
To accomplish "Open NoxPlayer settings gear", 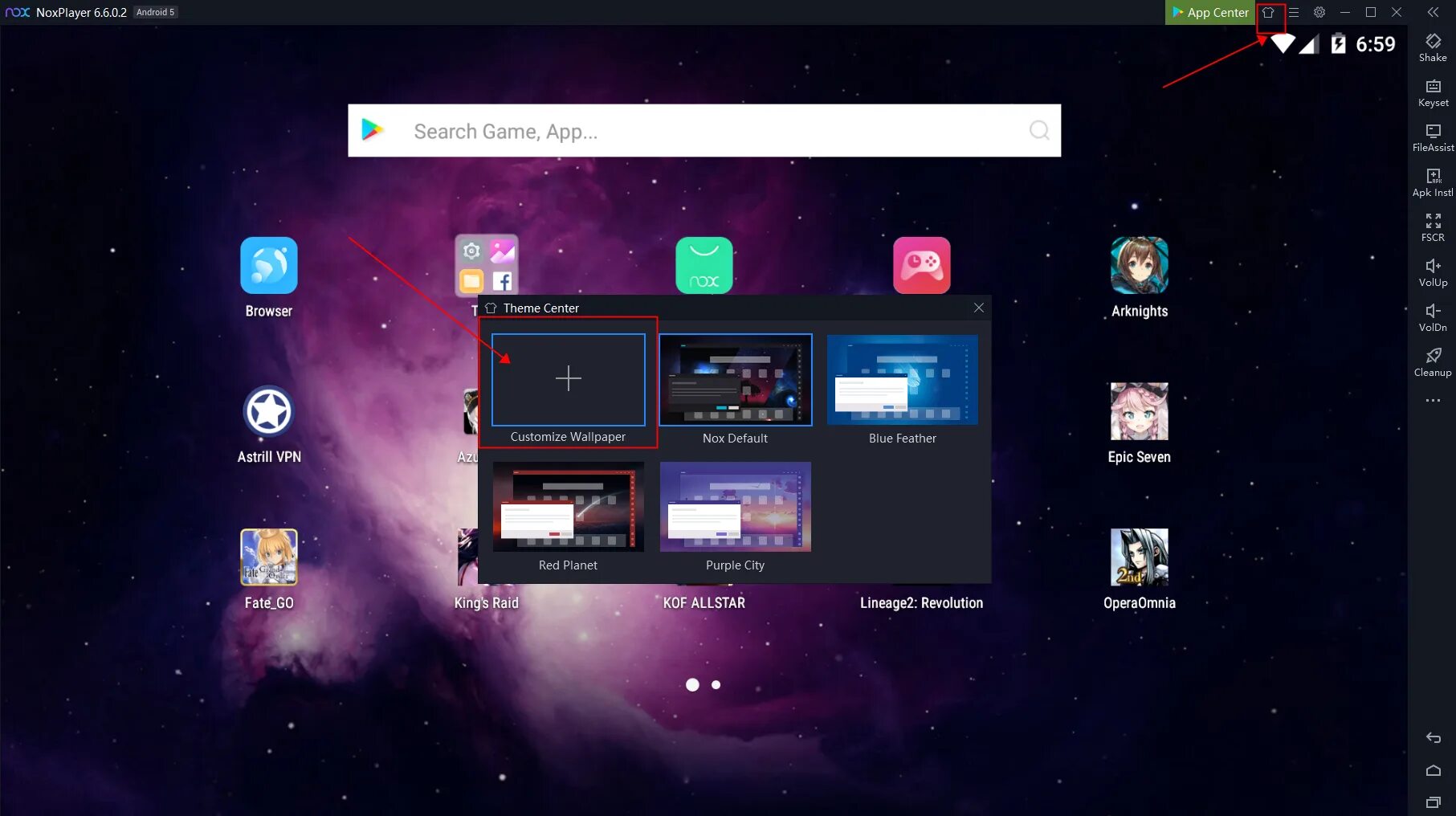I will [x=1319, y=12].
